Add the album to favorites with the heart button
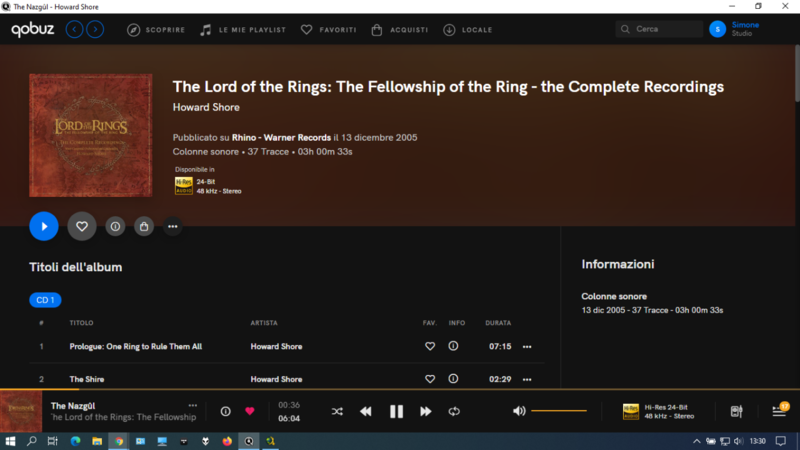 pyautogui.click(x=82, y=226)
